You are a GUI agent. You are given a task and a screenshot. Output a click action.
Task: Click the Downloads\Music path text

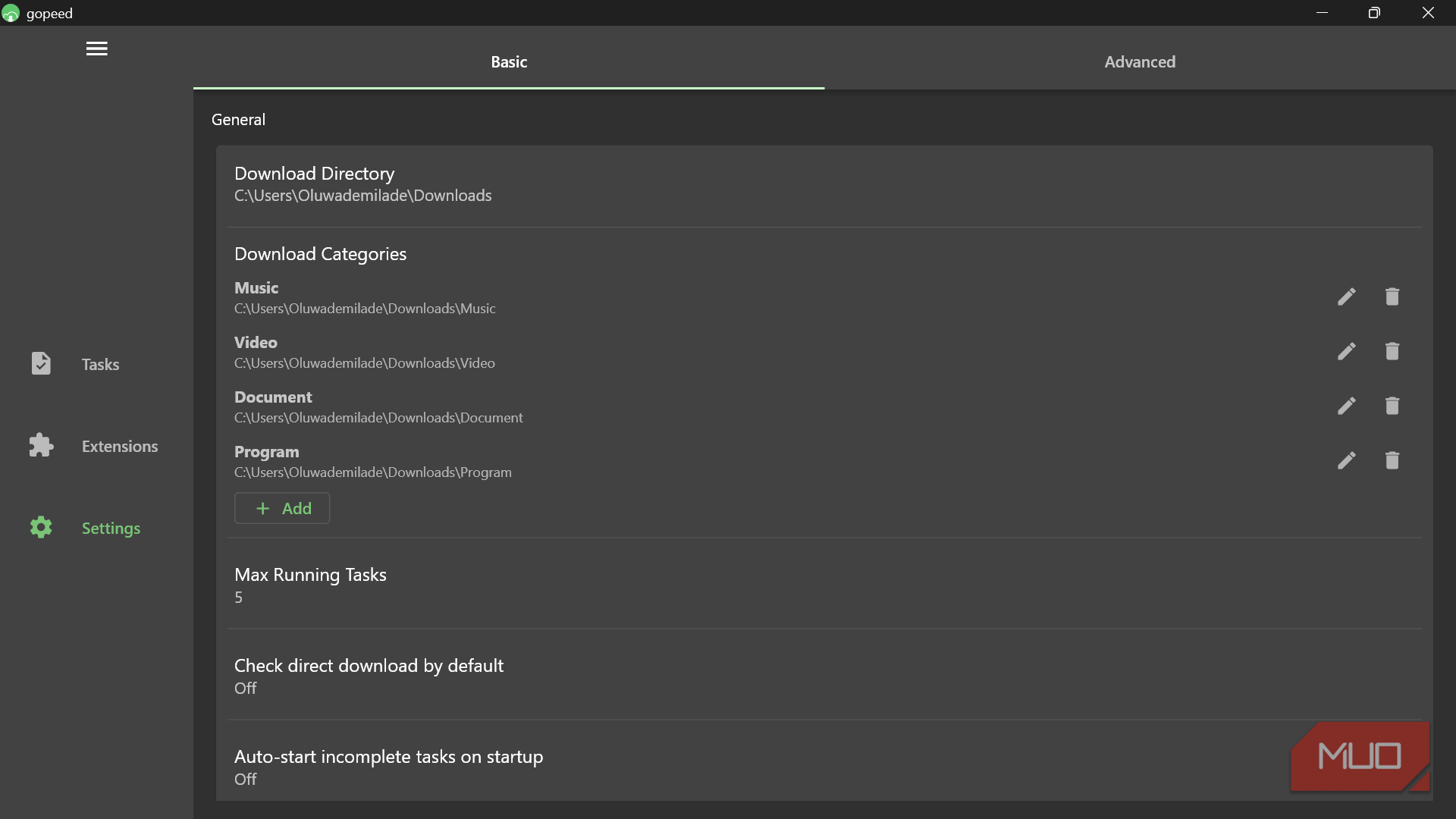[365, 309]
